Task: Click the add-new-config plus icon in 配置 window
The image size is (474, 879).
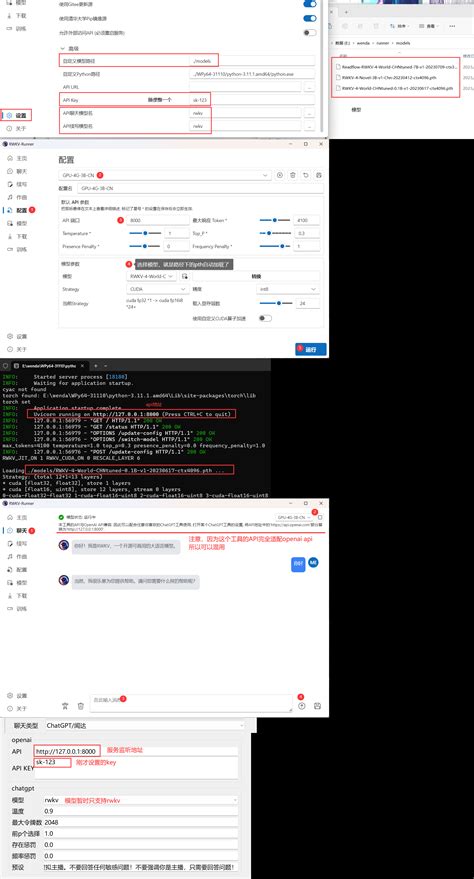Action: 280,175
